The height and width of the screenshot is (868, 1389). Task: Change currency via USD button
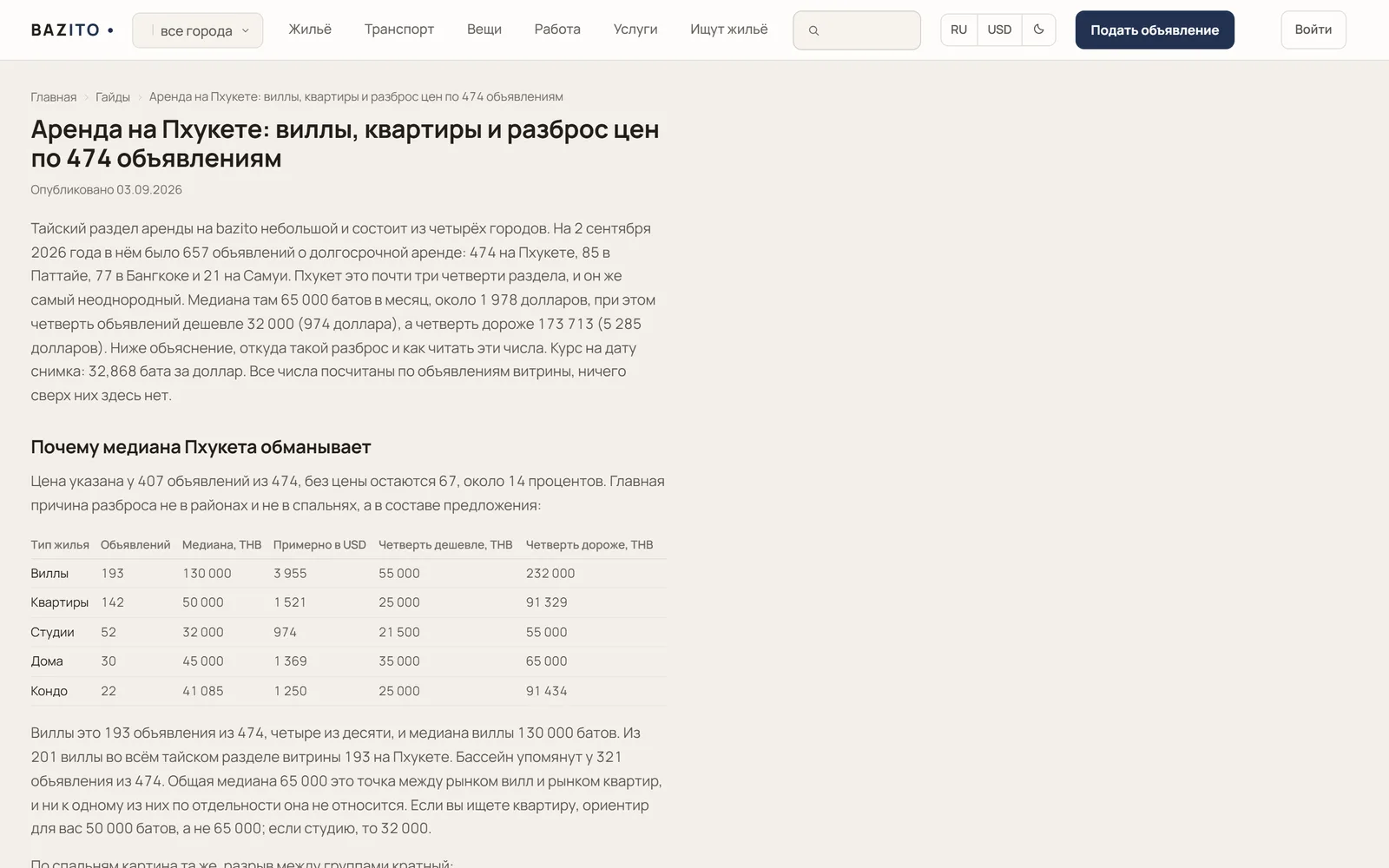click(x=999, y=30)
